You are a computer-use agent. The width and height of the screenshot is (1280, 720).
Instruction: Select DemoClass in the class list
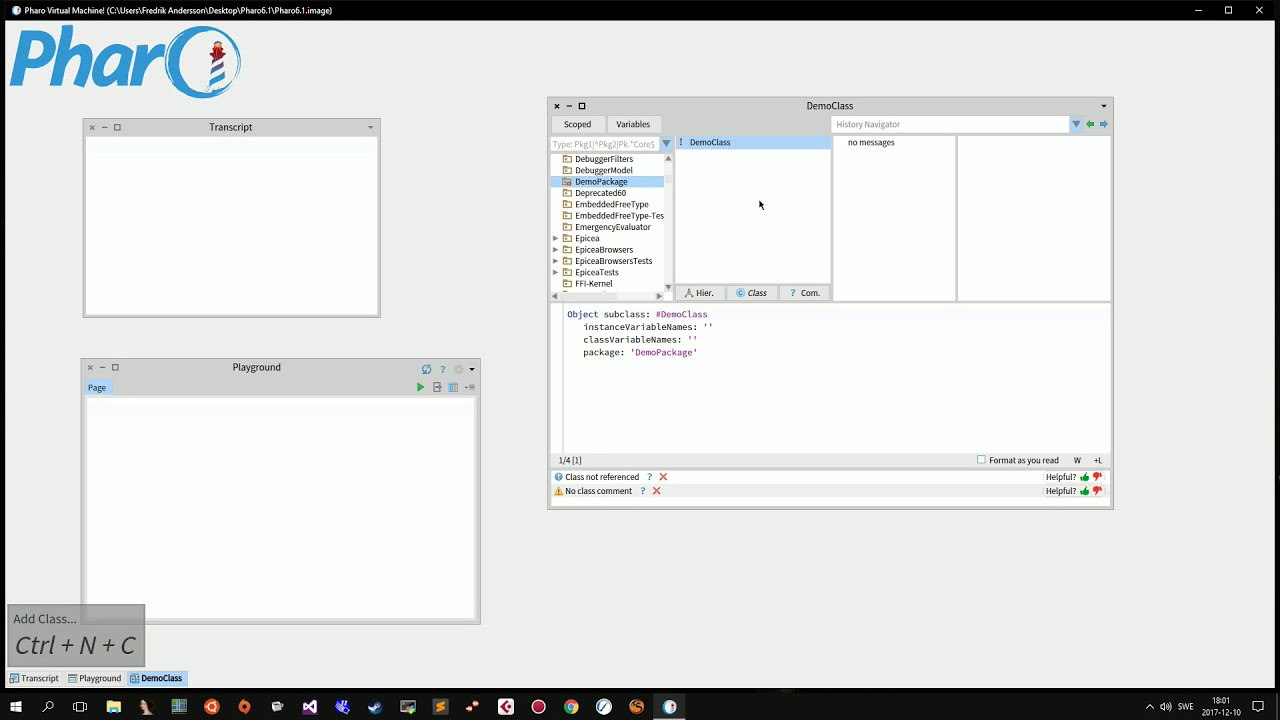click(753, 142)
